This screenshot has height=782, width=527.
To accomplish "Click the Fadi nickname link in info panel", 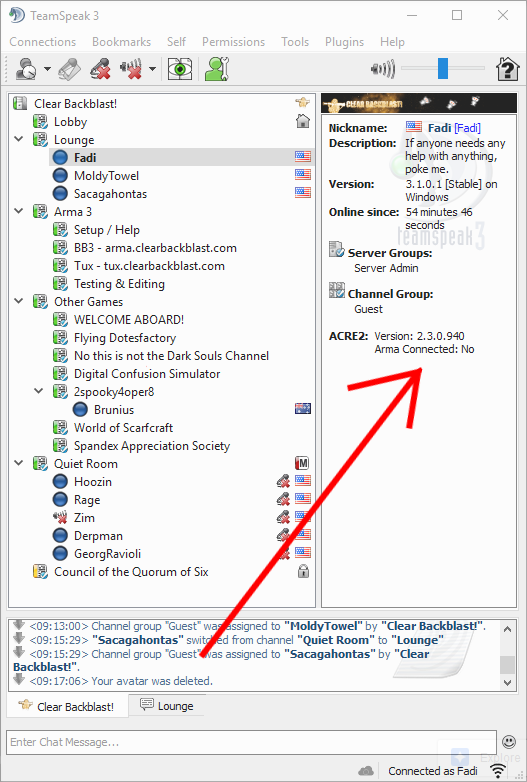I will coord(467,128).
